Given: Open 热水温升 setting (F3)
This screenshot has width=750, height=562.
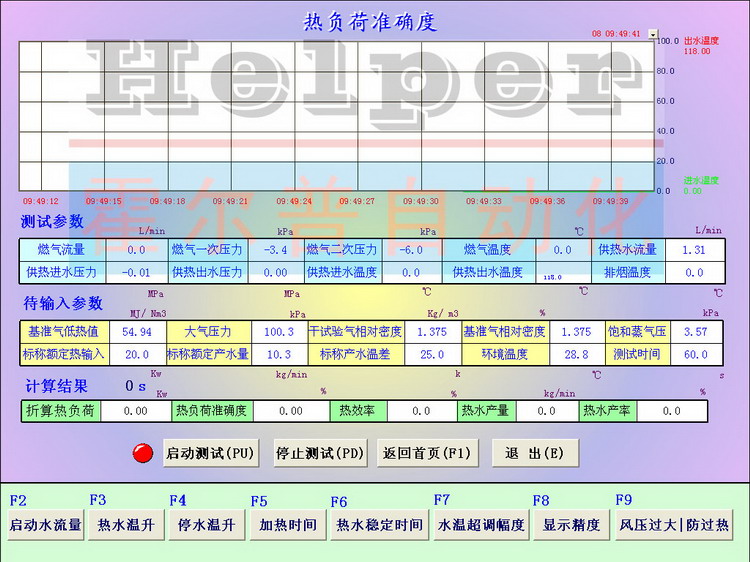Looking at the screenshot, I should (x=126, y=525).
